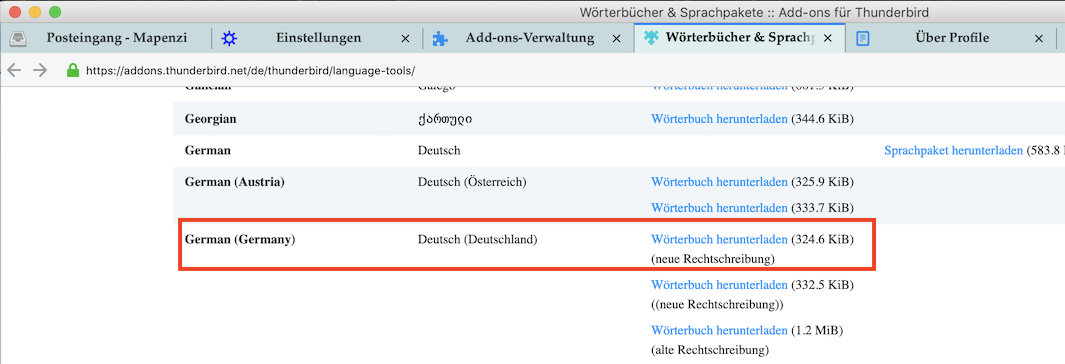Select the 'German (Austria)' label
The width and height of the screenshot is (1065, 364).
(234, 182)
